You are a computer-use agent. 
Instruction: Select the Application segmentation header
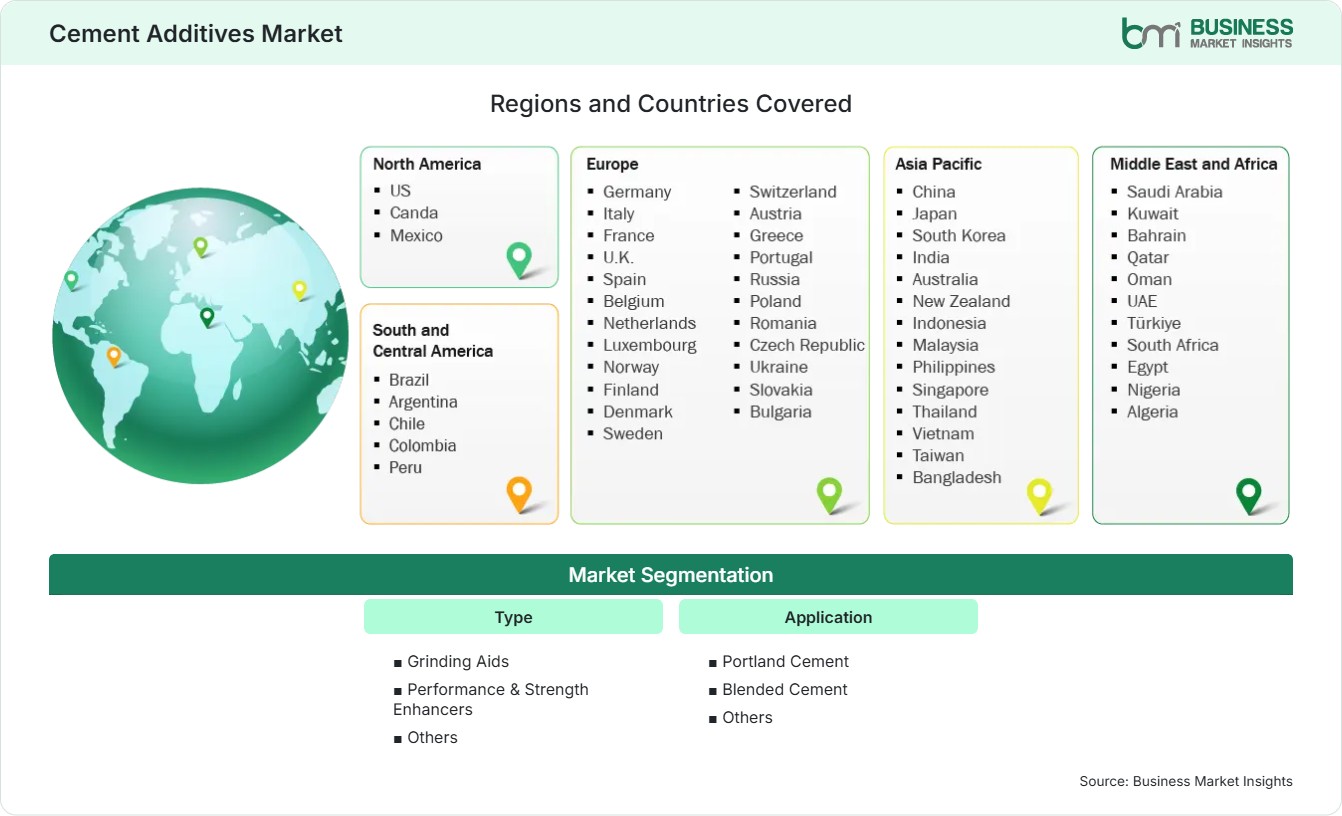click(x=828, y=617)
